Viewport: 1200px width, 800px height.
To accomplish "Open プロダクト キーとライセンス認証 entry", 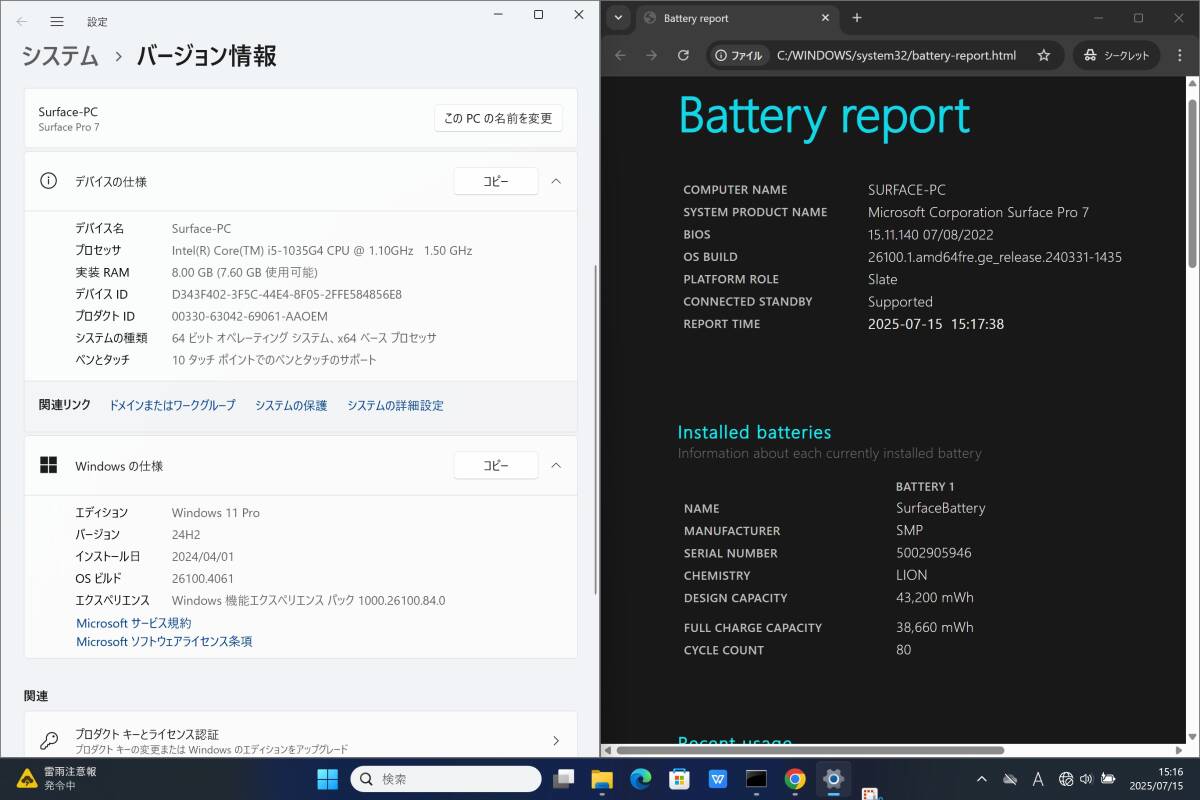I will point(300,741).
